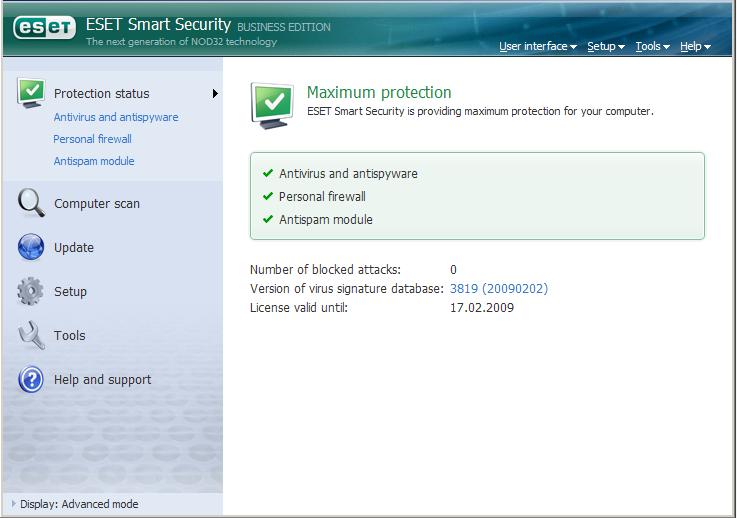Image resolution: width=737 pixels, height=518 pixels.
Task: Click ESET Smart Security title text
Action: click(158, 24)
